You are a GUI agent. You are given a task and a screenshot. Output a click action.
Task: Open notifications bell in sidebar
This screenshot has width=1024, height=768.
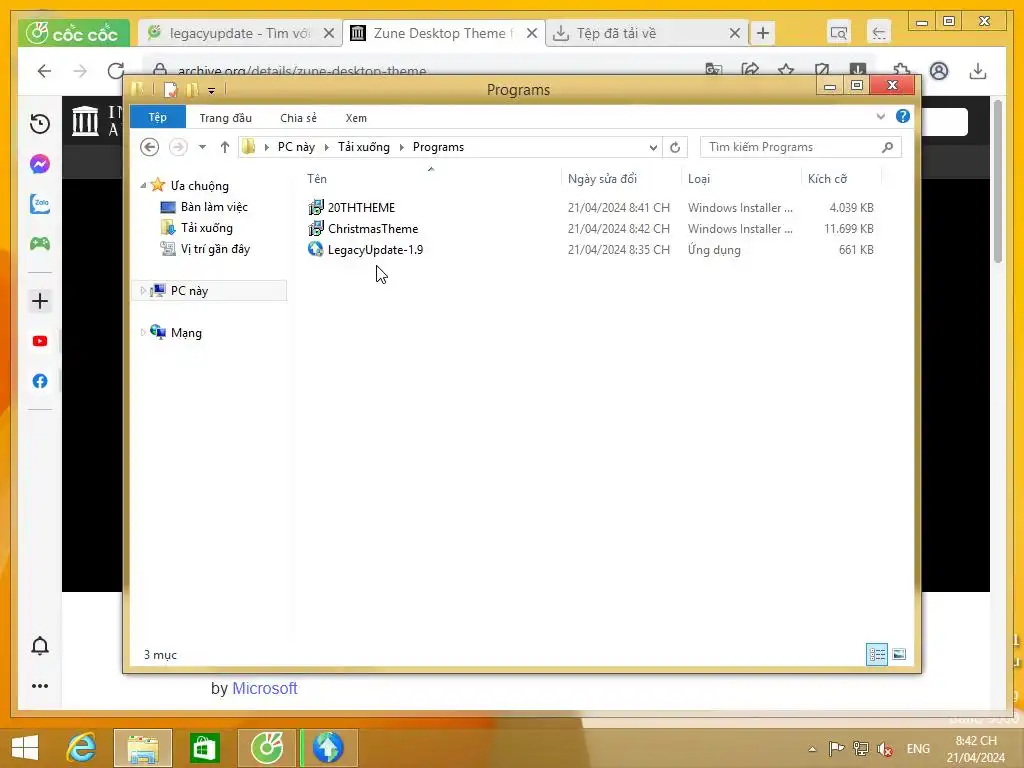pyautogui.click(x=40, y=645)
